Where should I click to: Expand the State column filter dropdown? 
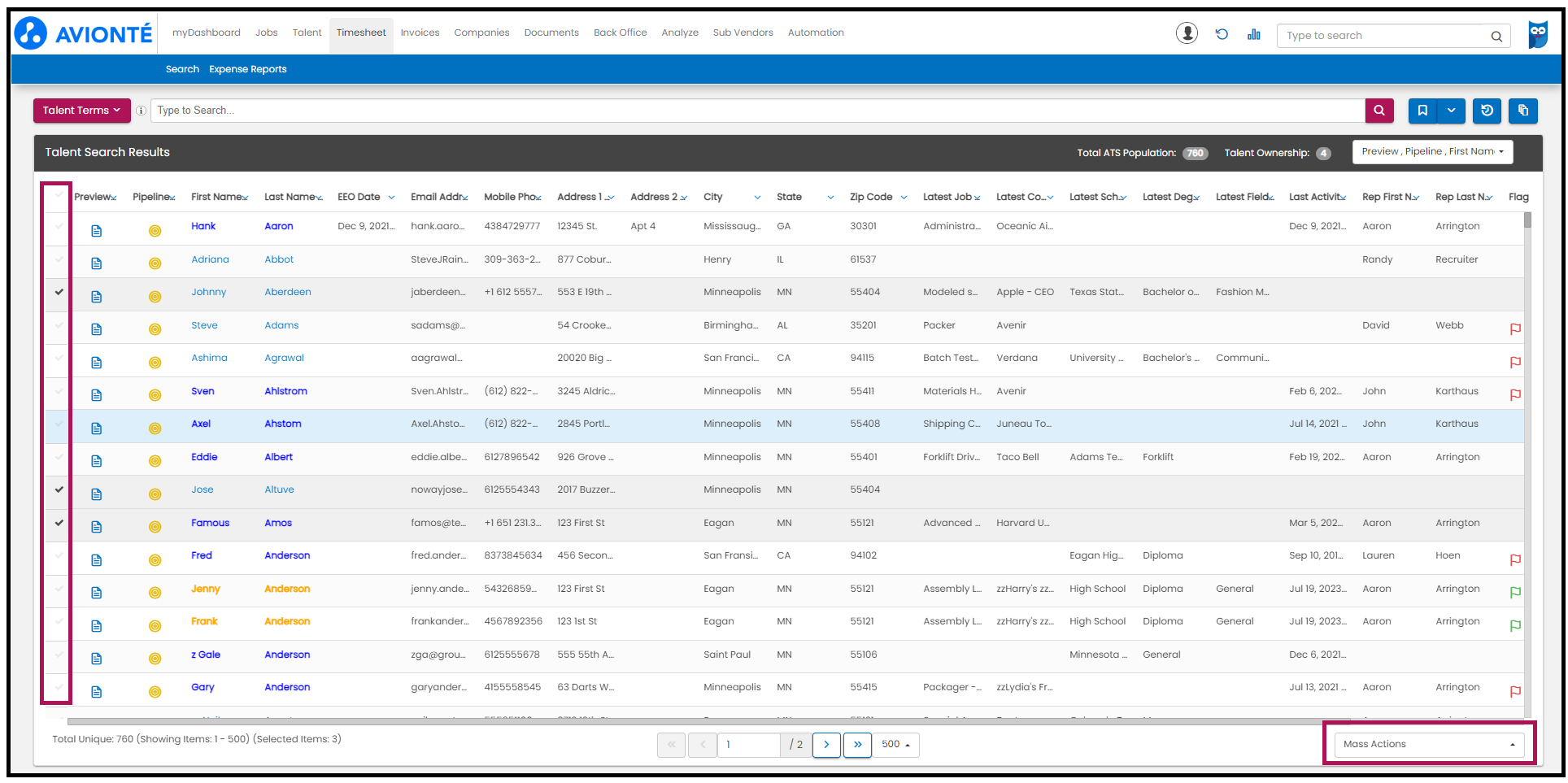tap(830, 197)
